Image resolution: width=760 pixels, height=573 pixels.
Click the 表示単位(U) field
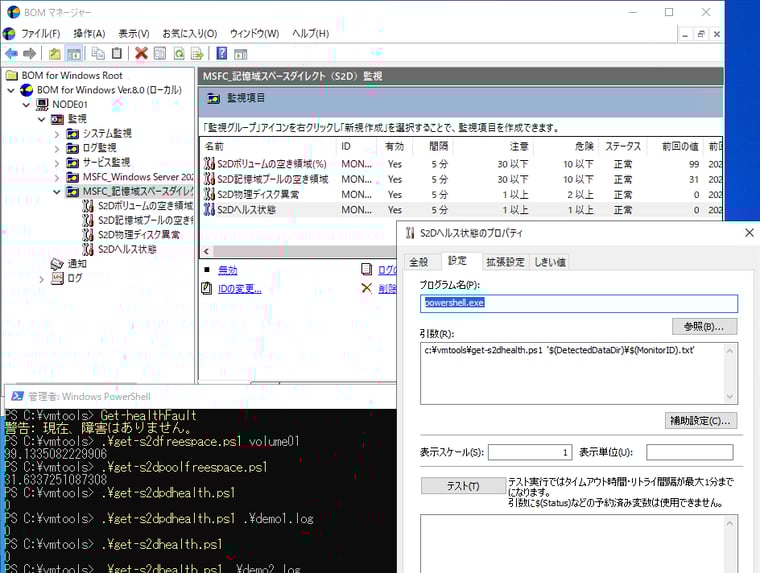[x=689, y=452]
